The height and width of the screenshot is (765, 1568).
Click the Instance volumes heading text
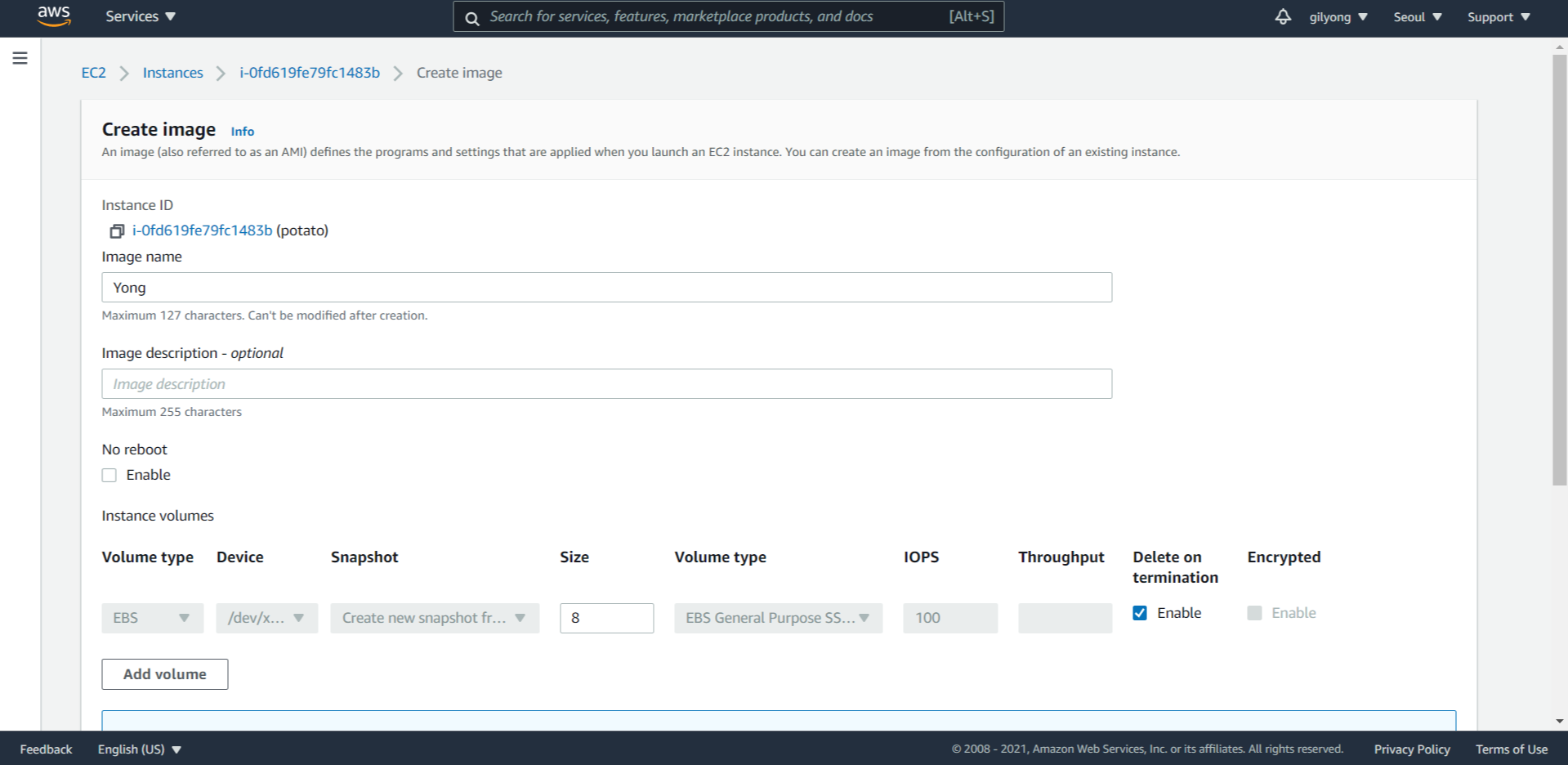point(158,516)
